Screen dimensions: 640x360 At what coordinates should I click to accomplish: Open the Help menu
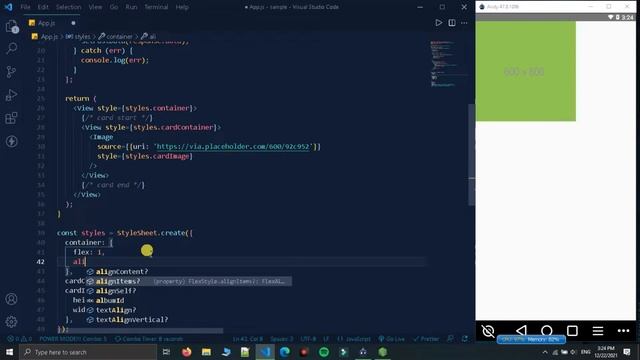coord(182,7)
